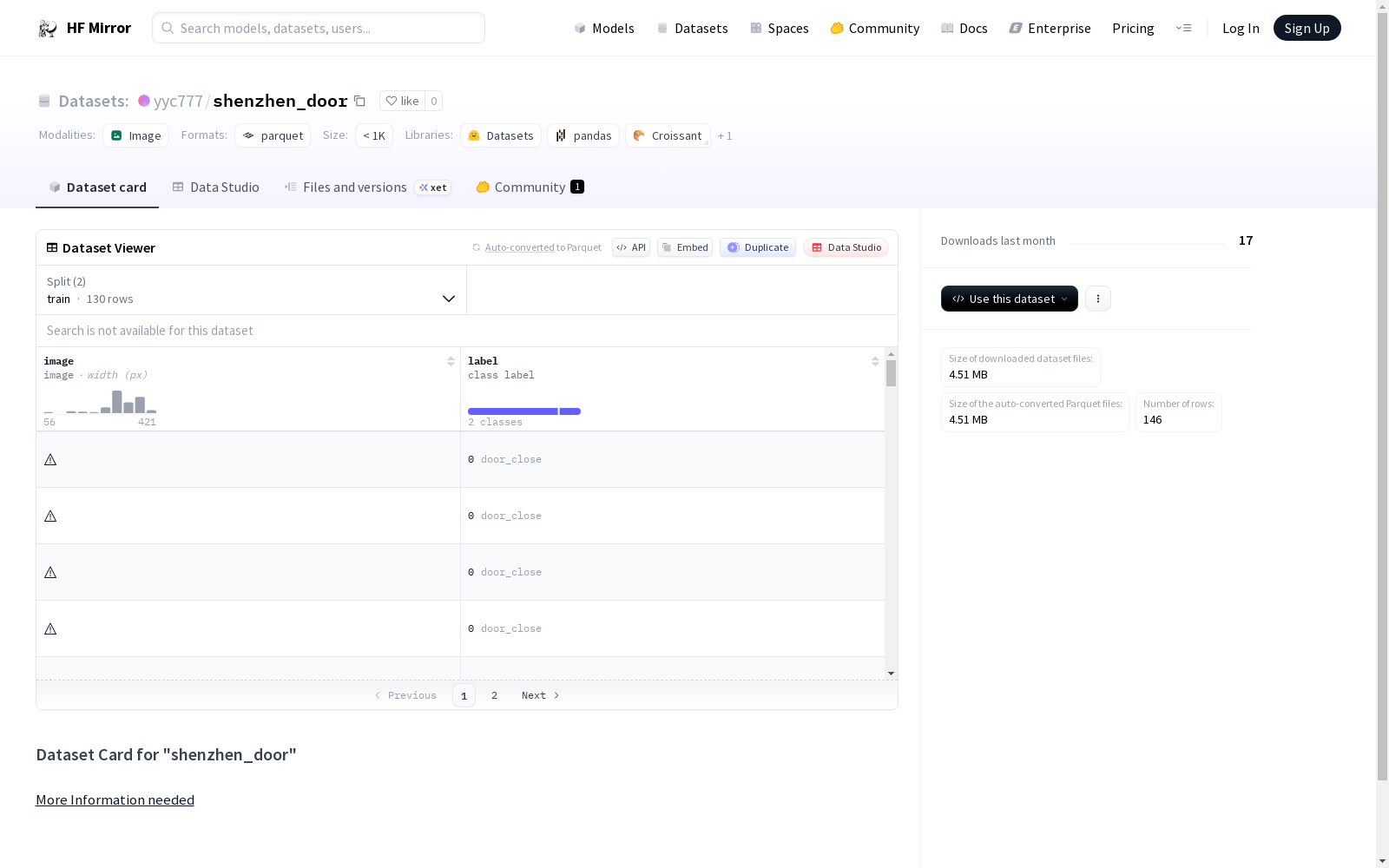Click the Datasets: breadcrumb label

point(94,101)
